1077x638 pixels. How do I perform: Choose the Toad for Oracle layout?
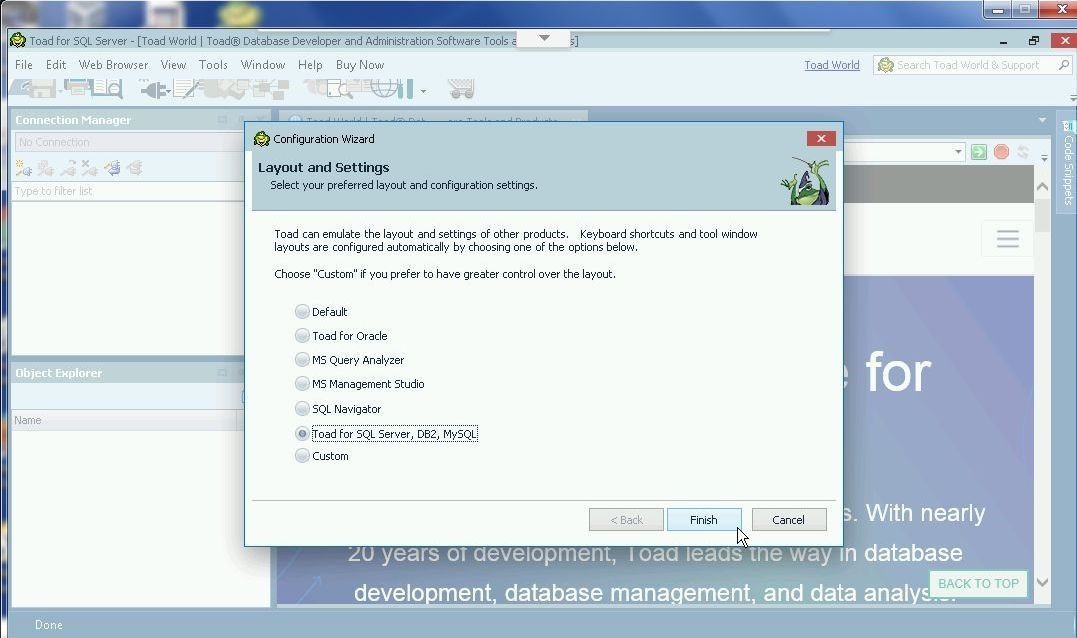tap(341, 336)
